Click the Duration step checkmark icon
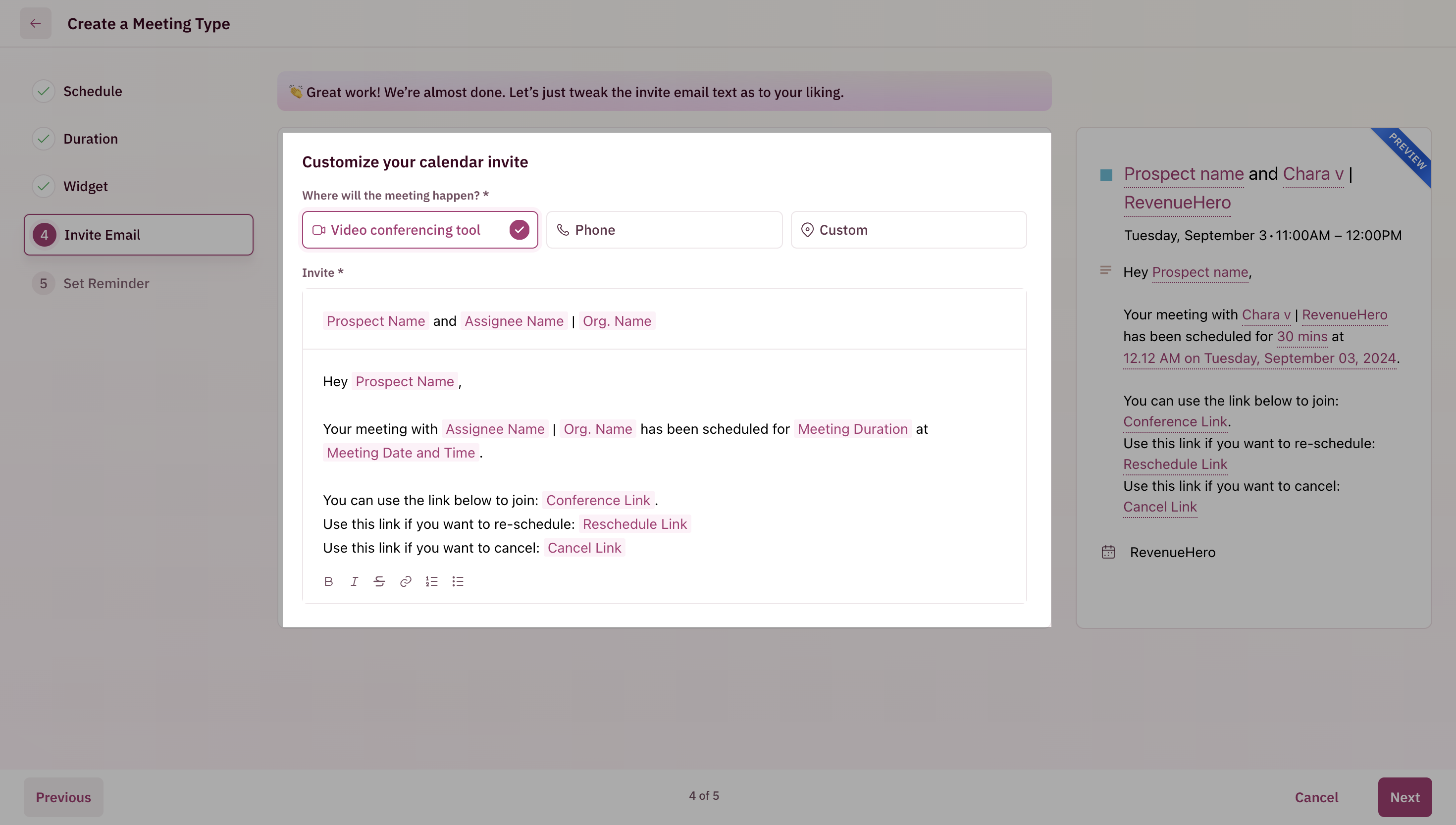This screenshot has width=1456, height=825. (x=44, y=139)
